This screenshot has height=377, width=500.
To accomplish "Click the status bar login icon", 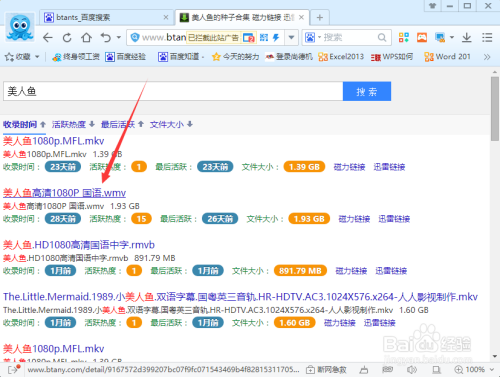I will [x=13, y=369].
